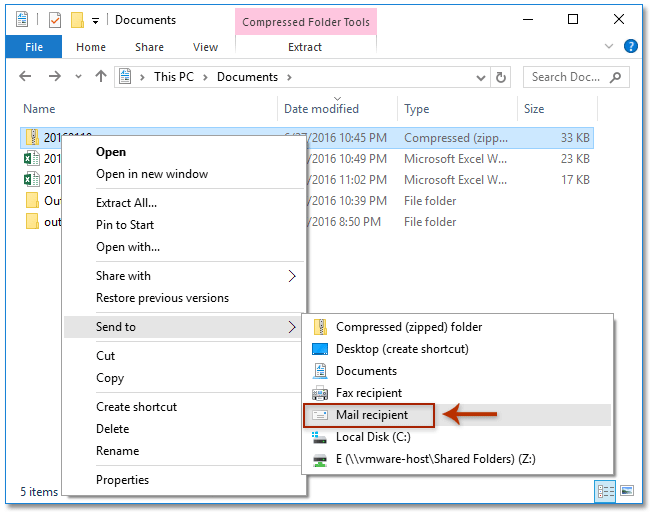
Task: Click the Fax recipient printer icon
Action: (320, 393)
